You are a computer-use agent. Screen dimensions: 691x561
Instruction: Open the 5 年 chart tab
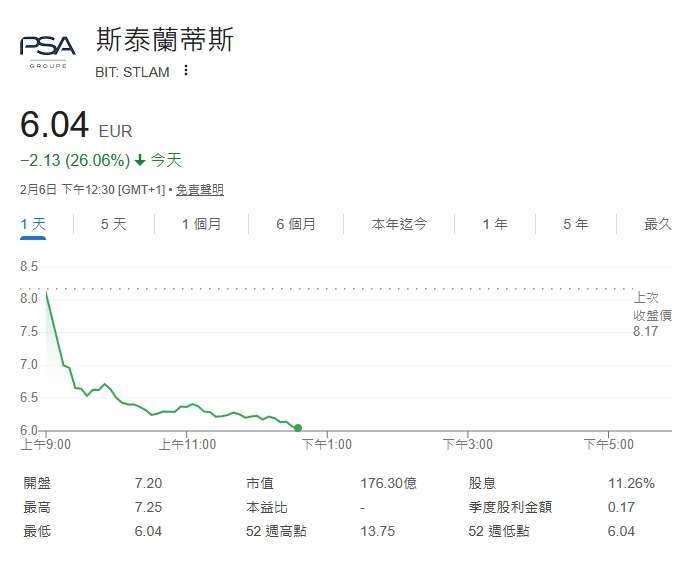[x=575, y=224]
